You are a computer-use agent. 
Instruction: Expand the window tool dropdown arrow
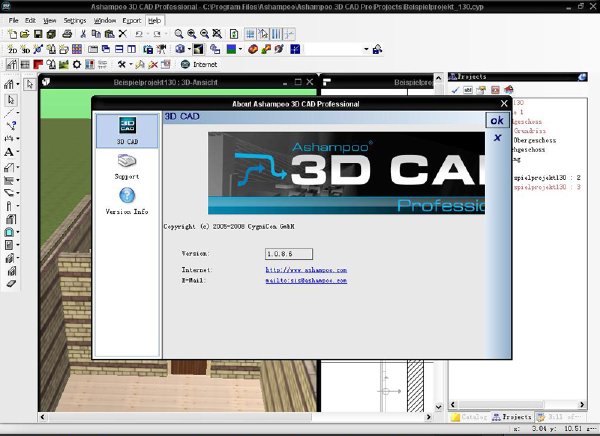(x=18, y=232)
